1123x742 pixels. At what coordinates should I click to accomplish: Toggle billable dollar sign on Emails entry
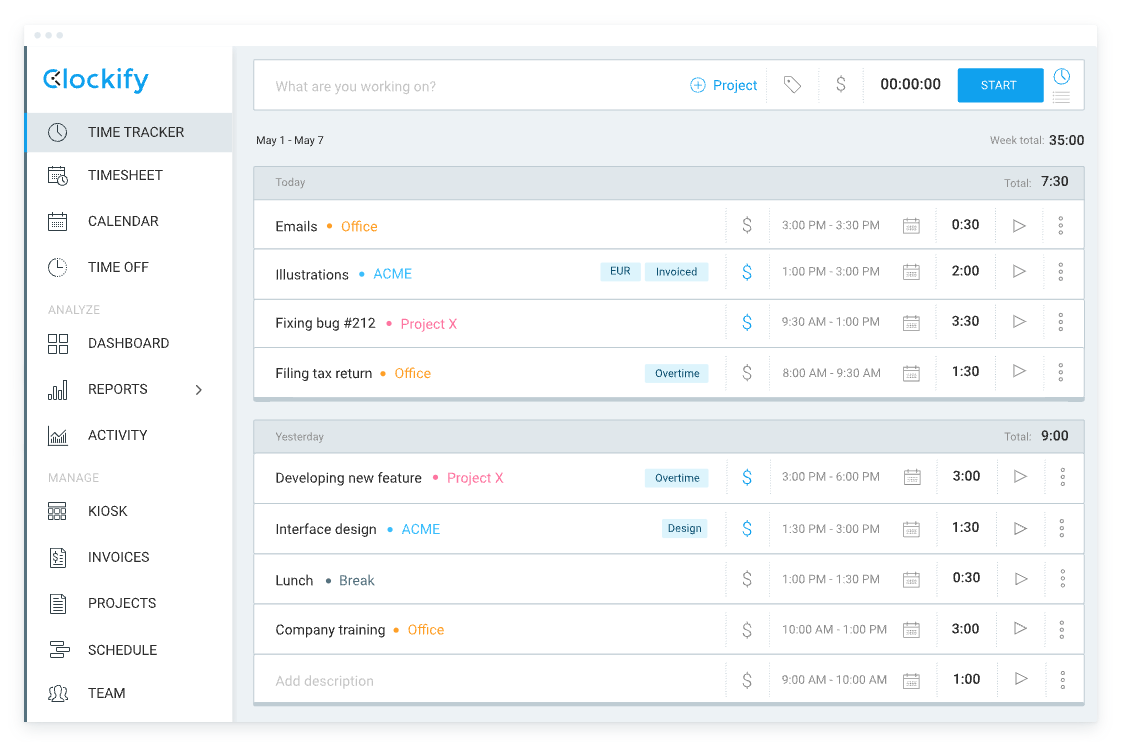point(747,226)
